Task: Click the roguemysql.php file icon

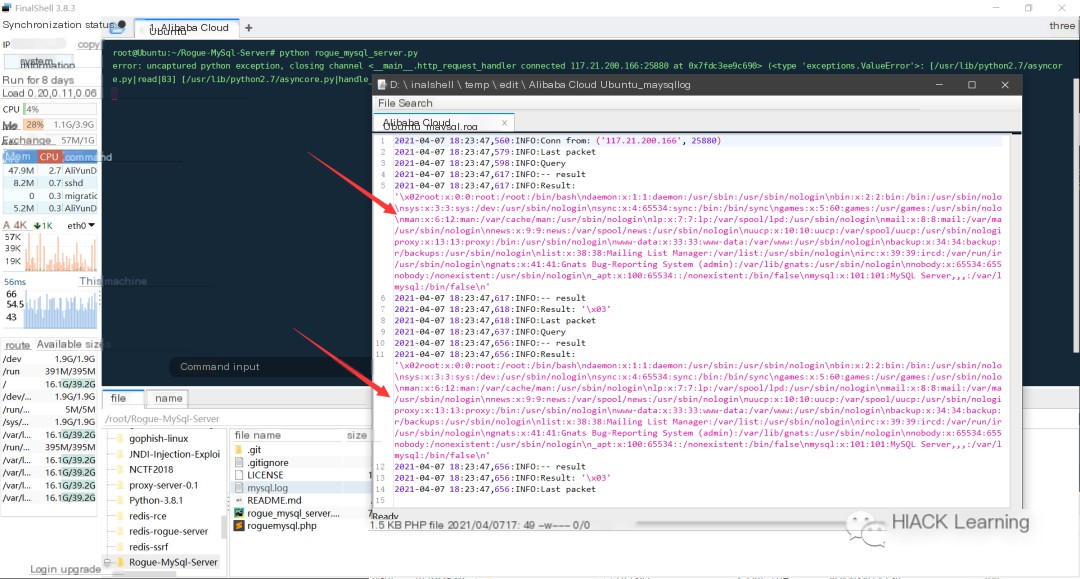Action: point(239,525)
